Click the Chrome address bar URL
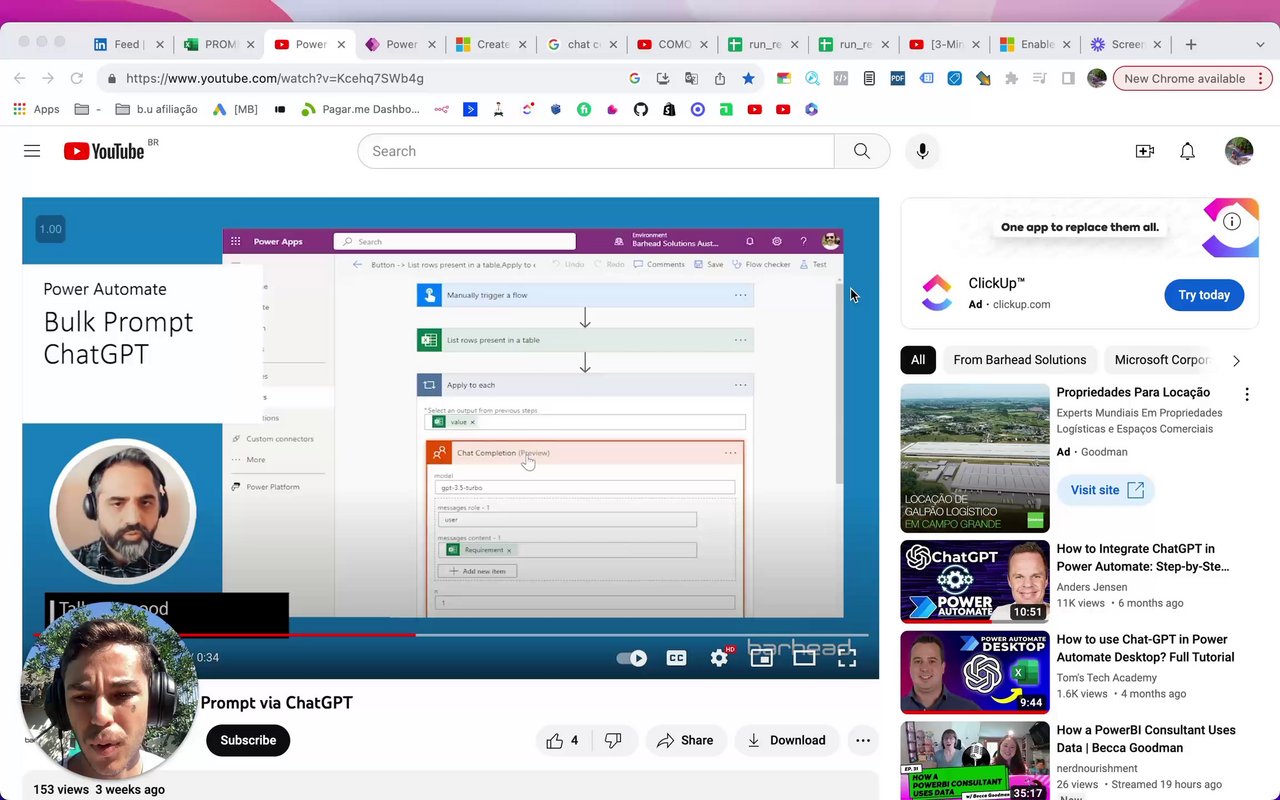 (x=275, y=78)
